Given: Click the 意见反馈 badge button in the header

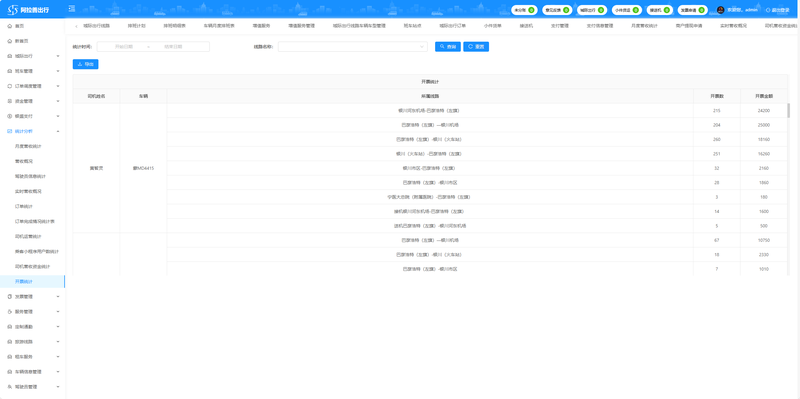Looking at the screenshot, I should (x=557, y=10).
